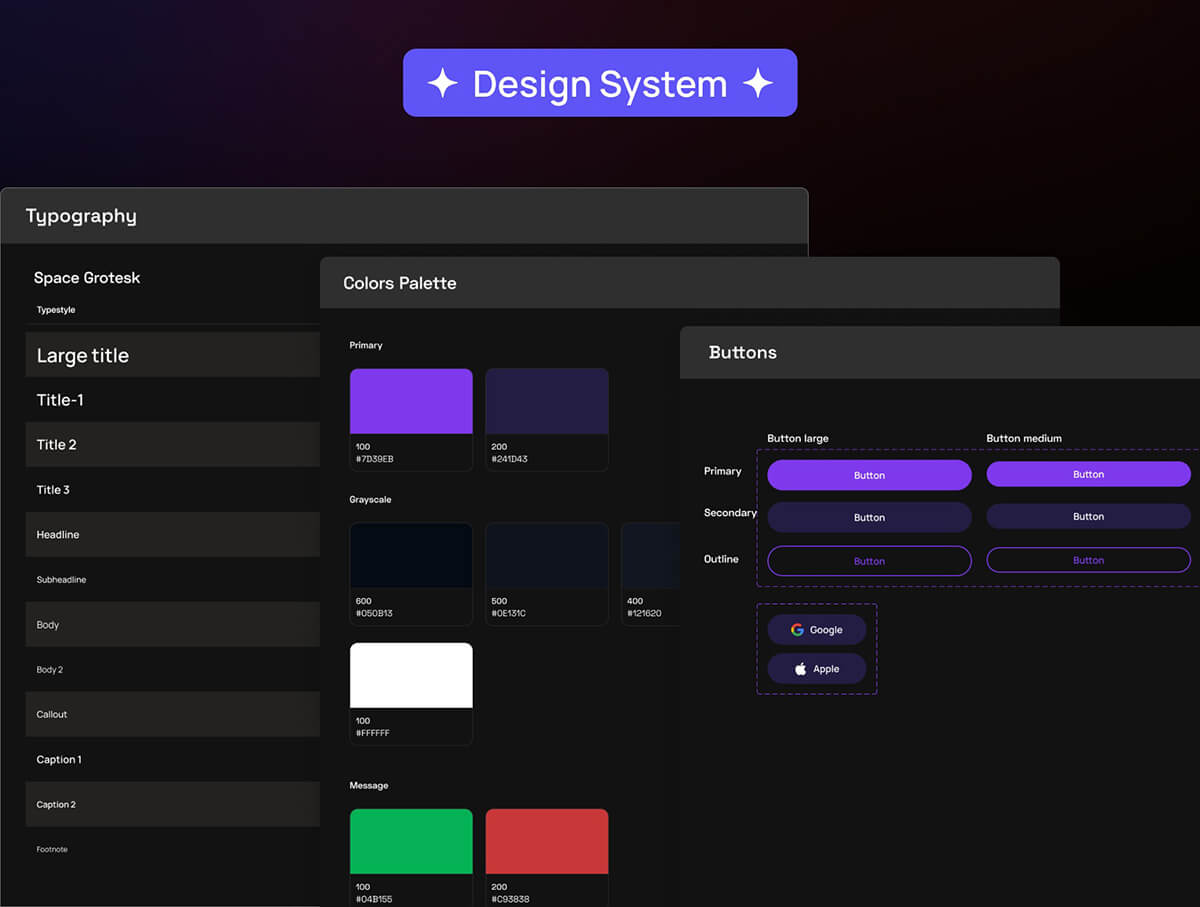Click the Message section label
This screenshot has width=1200, height=907.
coord(369,785)
